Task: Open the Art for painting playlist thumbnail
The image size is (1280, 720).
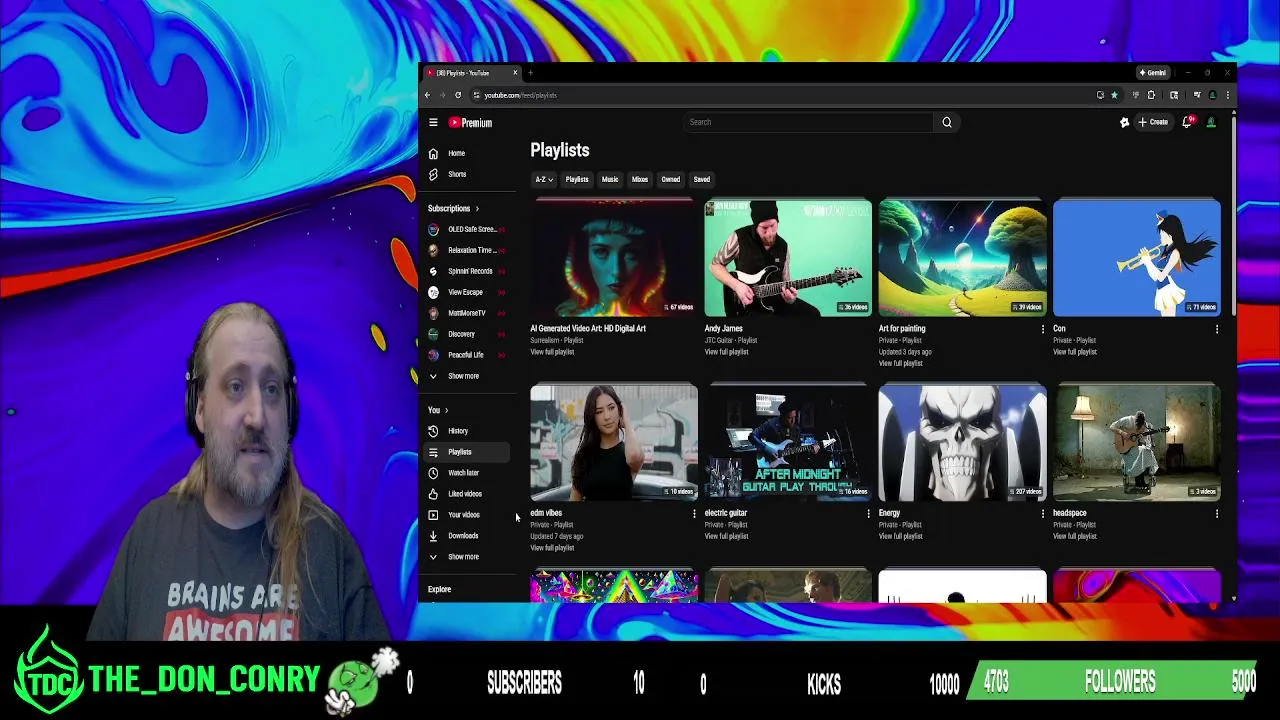Action: click(x=962, y=257)
